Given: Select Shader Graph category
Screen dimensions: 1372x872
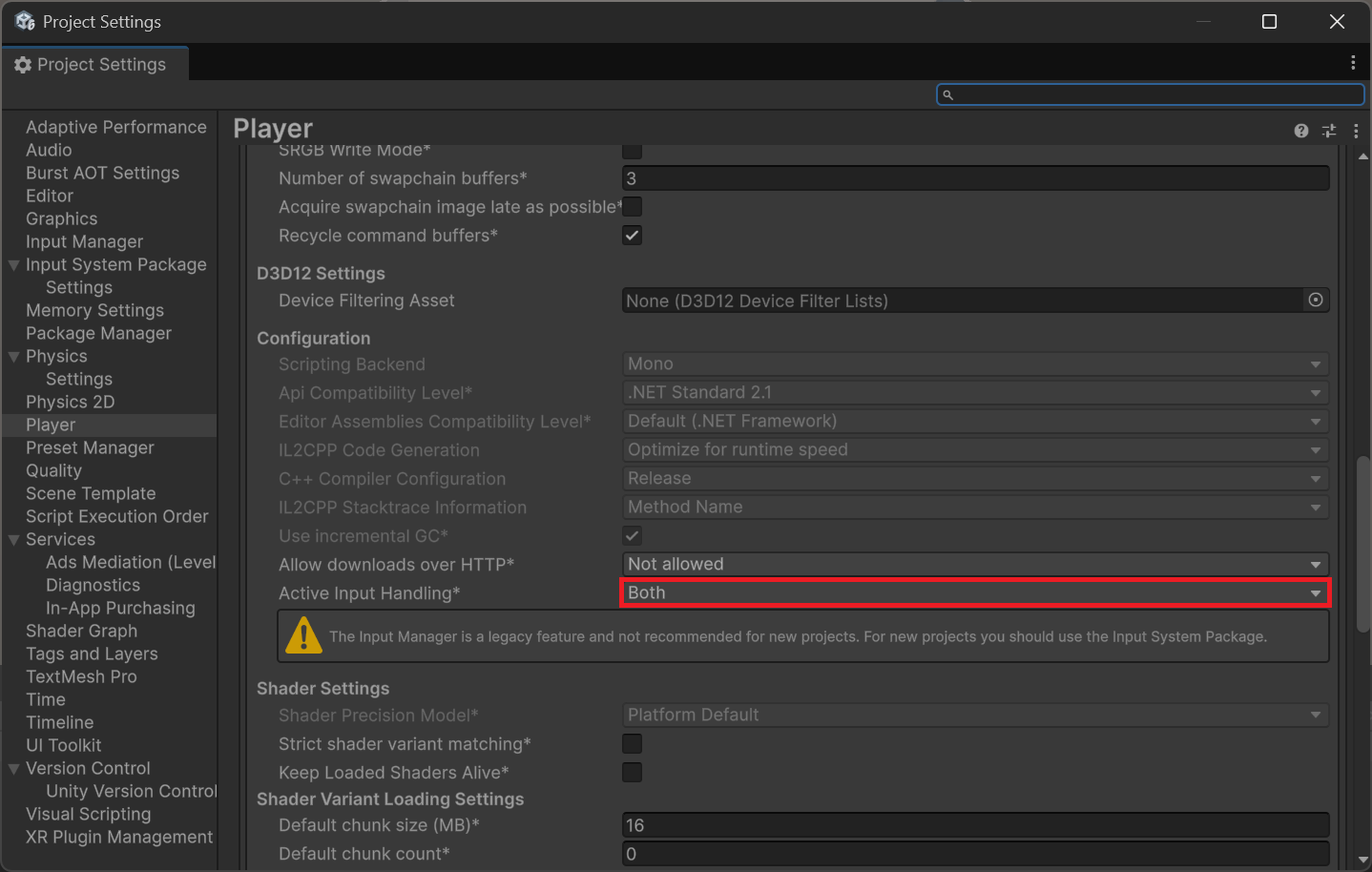Looking at the screenshot, I should pyautogui.click(x=81, y=631).
